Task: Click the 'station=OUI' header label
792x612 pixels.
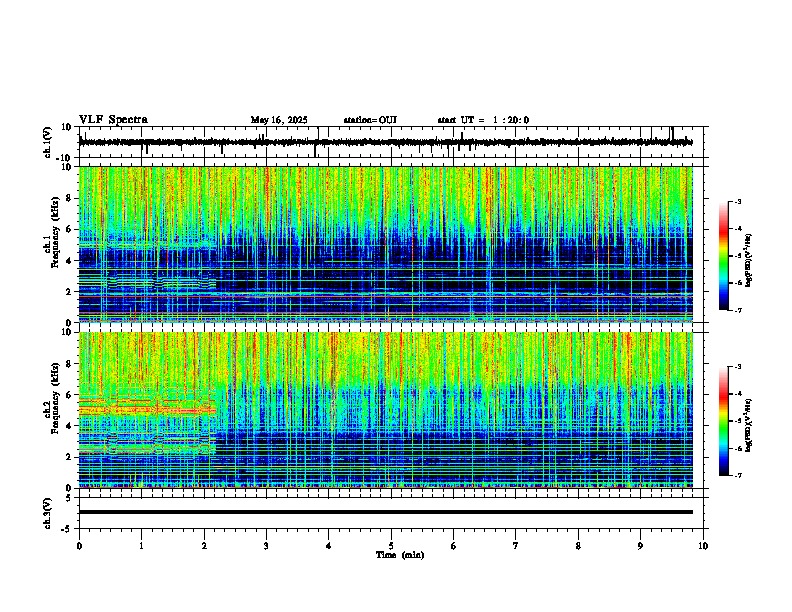Action: pyautogui.click(x=370, y=120)
